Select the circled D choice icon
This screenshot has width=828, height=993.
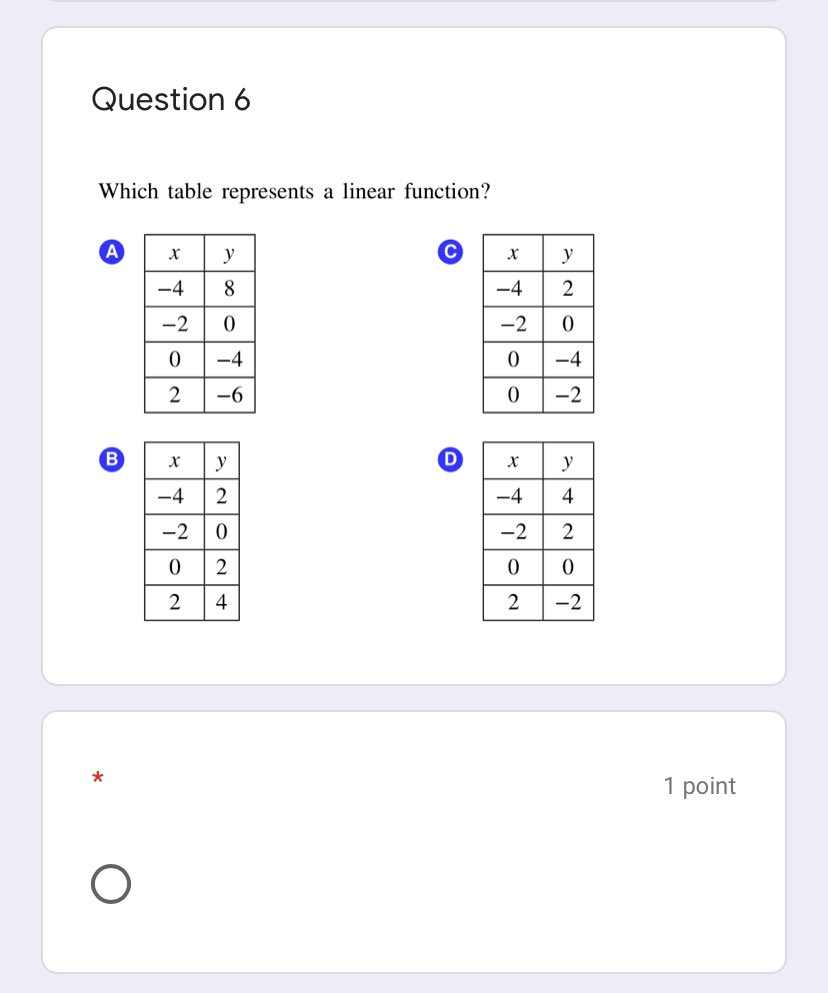point(450,459)
